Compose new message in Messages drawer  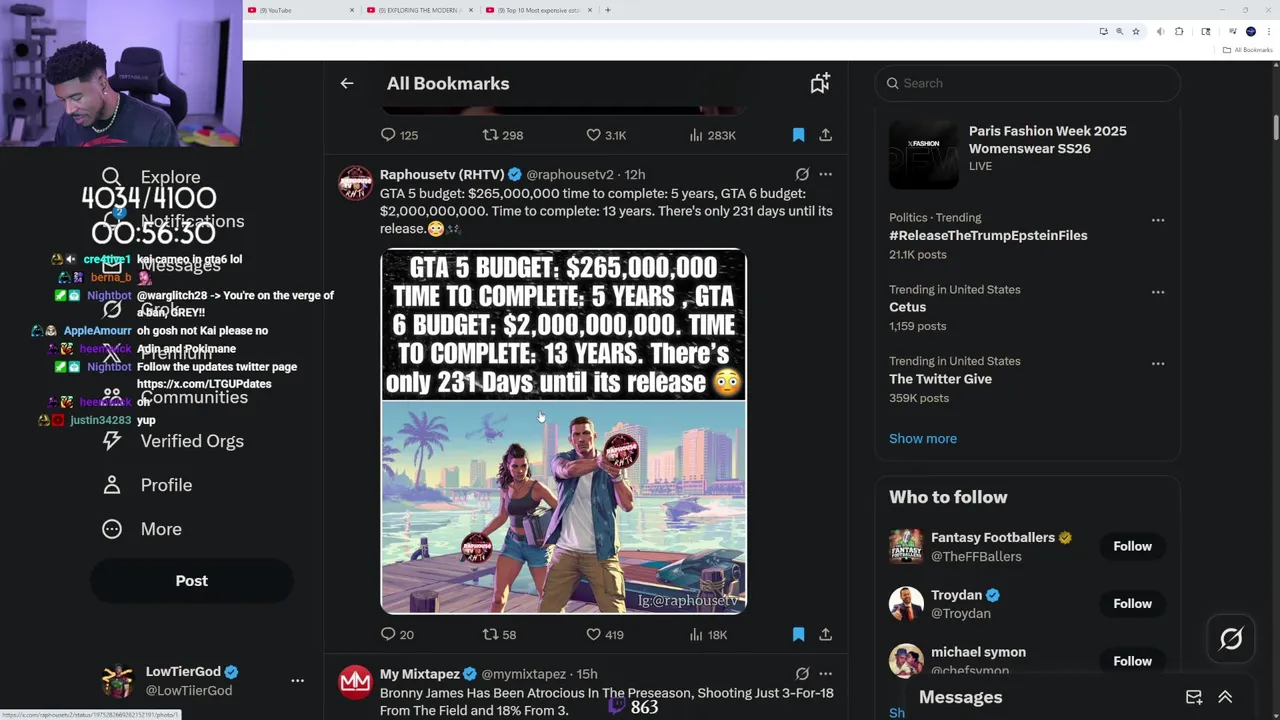point(1194,697)
